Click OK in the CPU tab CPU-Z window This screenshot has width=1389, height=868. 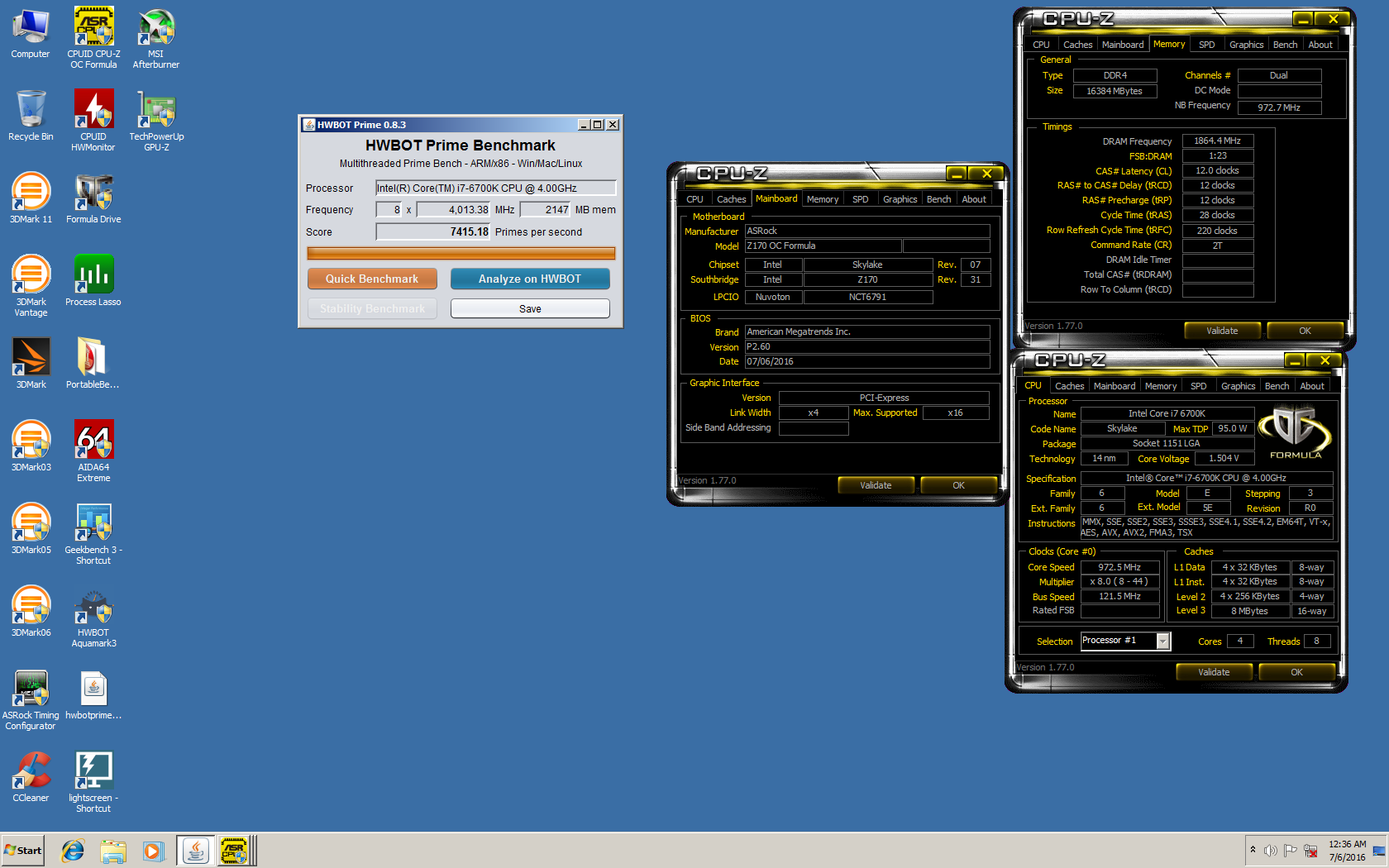pos(1296,672)
